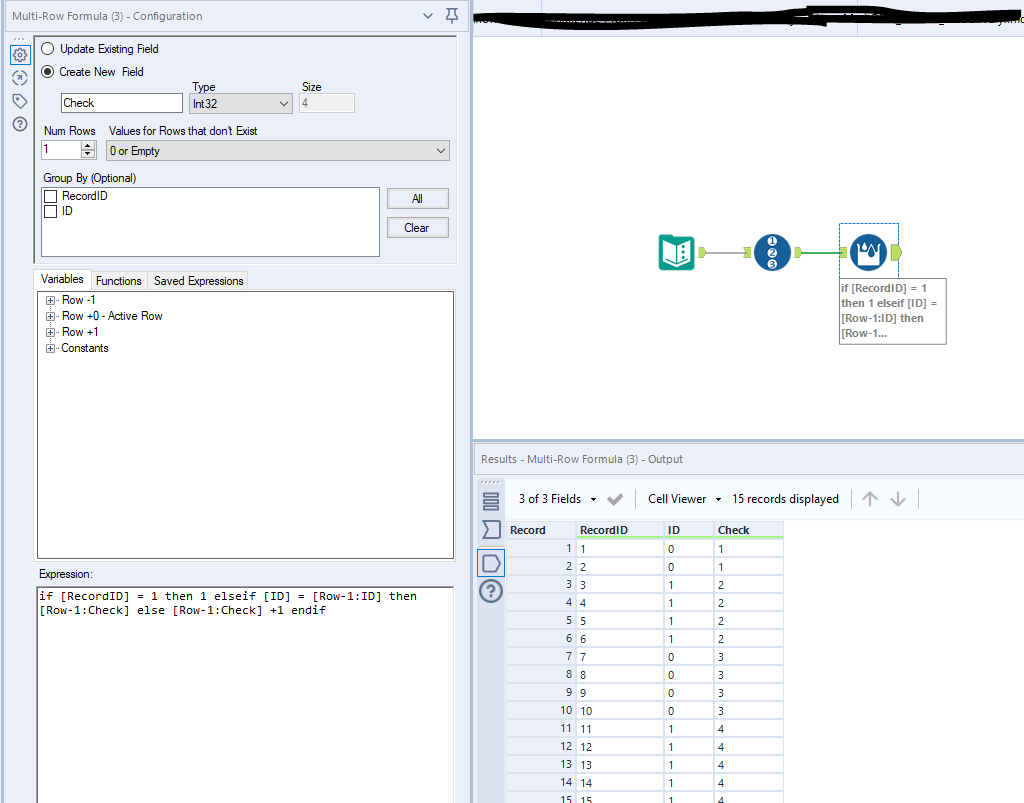Viewport: 1024px width, 803px height.
Task: Open the Values for Rows dropdown showing 0 or Empty
Action: [x=278, y=150]
